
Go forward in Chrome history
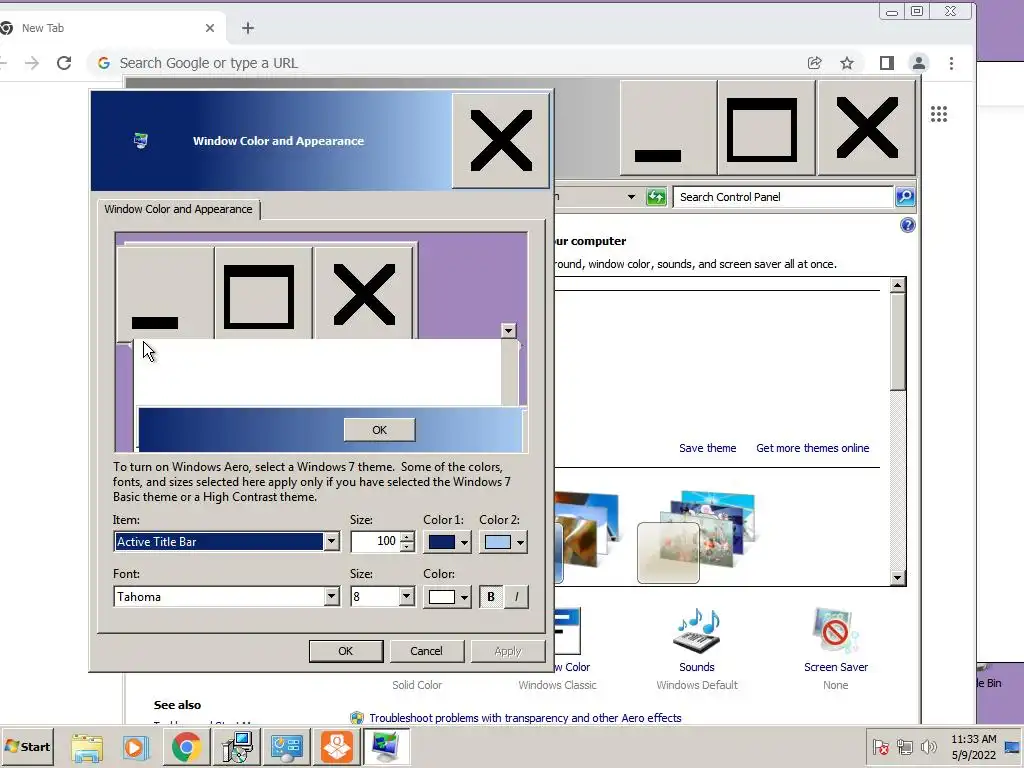[x=31, y=63]
